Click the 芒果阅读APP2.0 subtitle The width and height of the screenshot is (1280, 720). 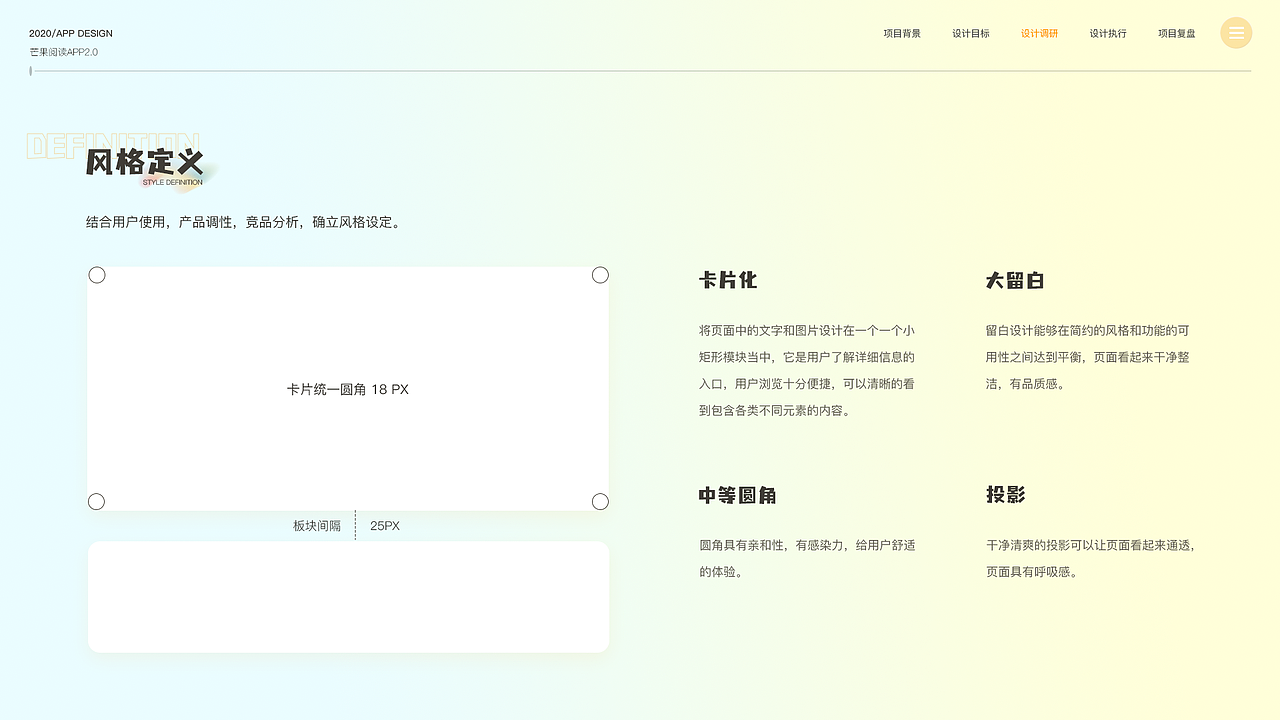pyautogui.click(x=66, y=50)
